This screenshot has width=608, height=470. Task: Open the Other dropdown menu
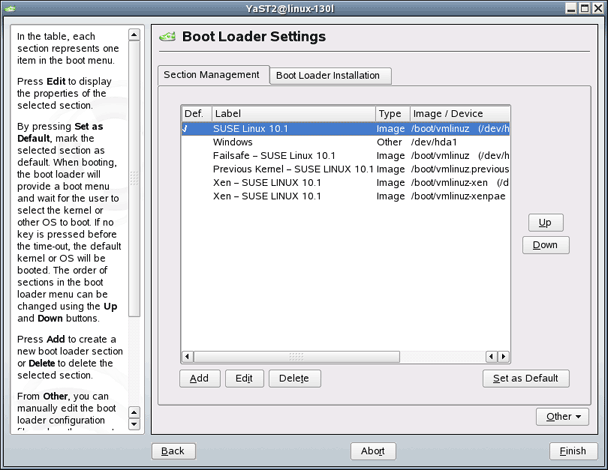click(x=562, y=417)
